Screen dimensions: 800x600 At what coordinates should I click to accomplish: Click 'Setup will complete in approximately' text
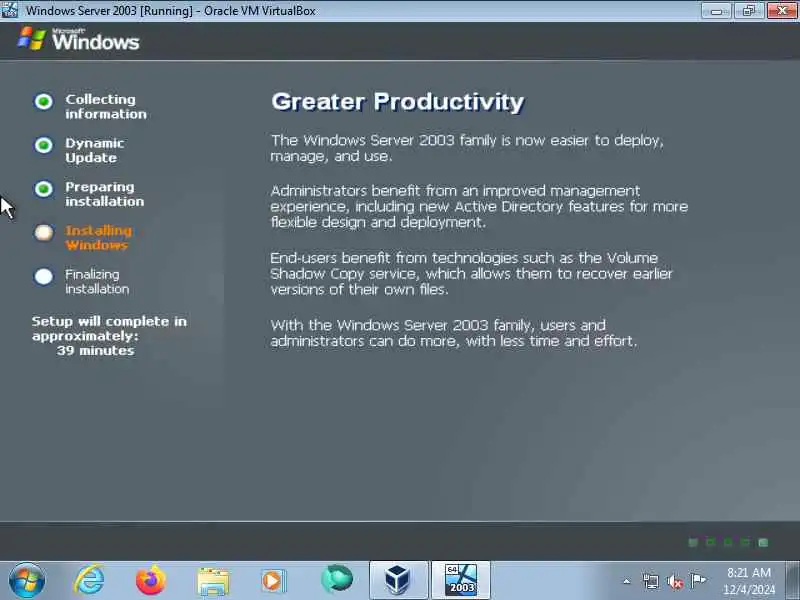109,329
